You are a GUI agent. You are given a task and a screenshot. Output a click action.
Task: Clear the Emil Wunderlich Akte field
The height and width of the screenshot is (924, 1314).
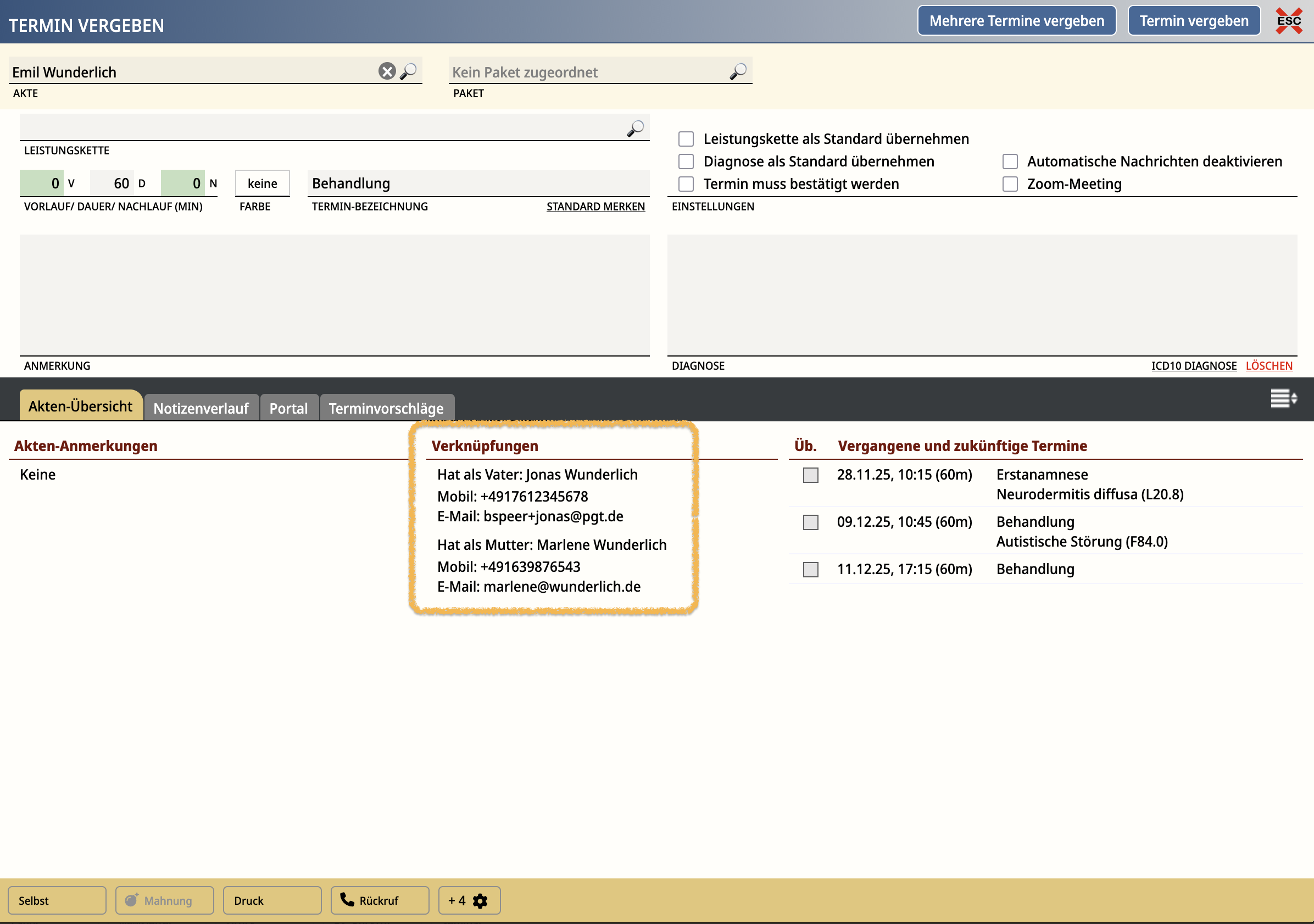(387, 71)
